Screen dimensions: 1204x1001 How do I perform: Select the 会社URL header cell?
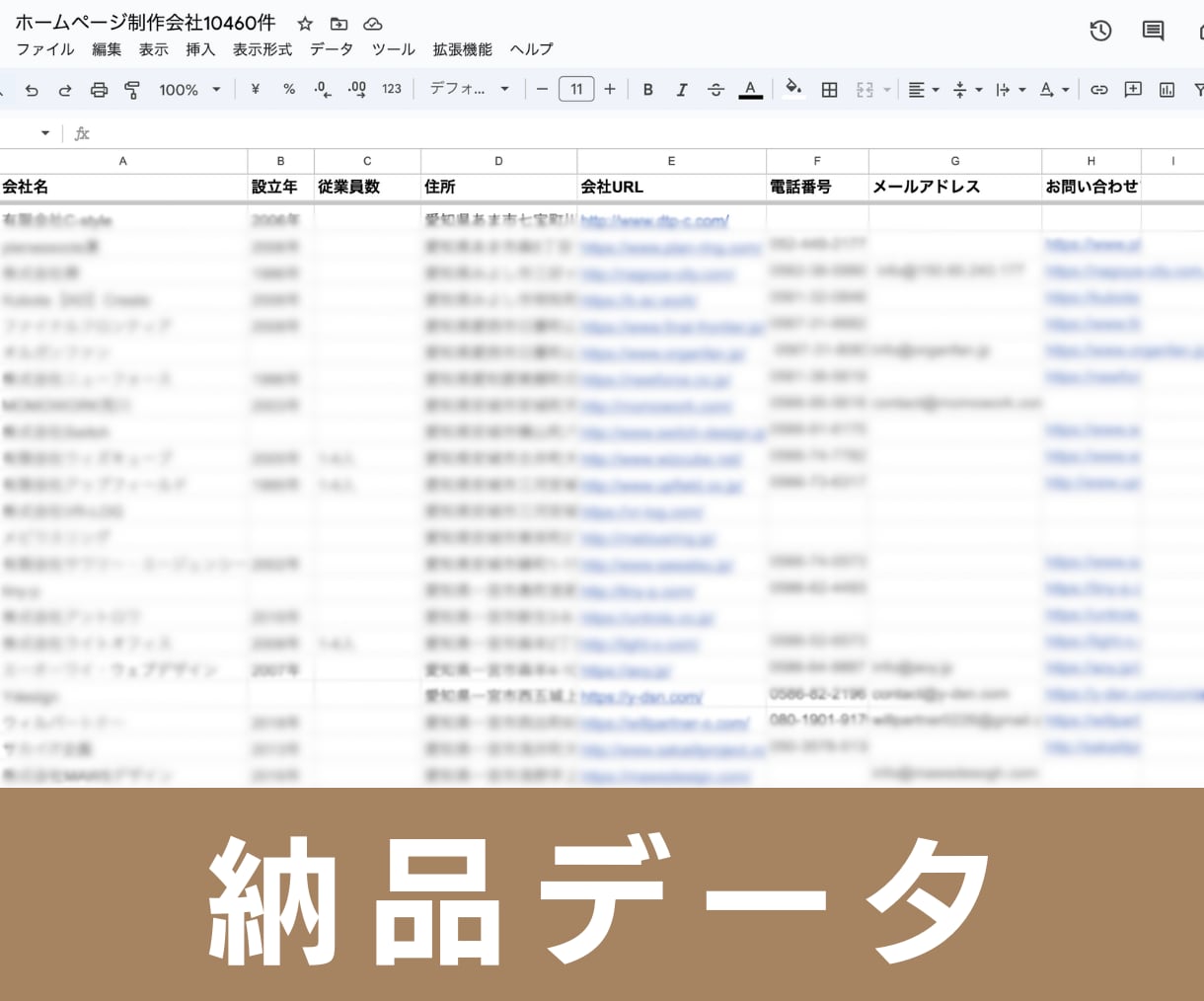(672, 187)
